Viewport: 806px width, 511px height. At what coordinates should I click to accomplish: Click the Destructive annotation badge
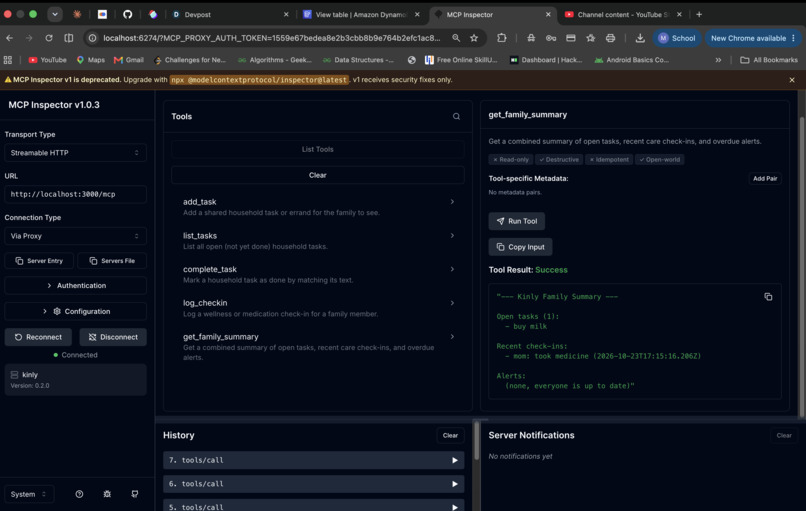[x=559, y=160]
